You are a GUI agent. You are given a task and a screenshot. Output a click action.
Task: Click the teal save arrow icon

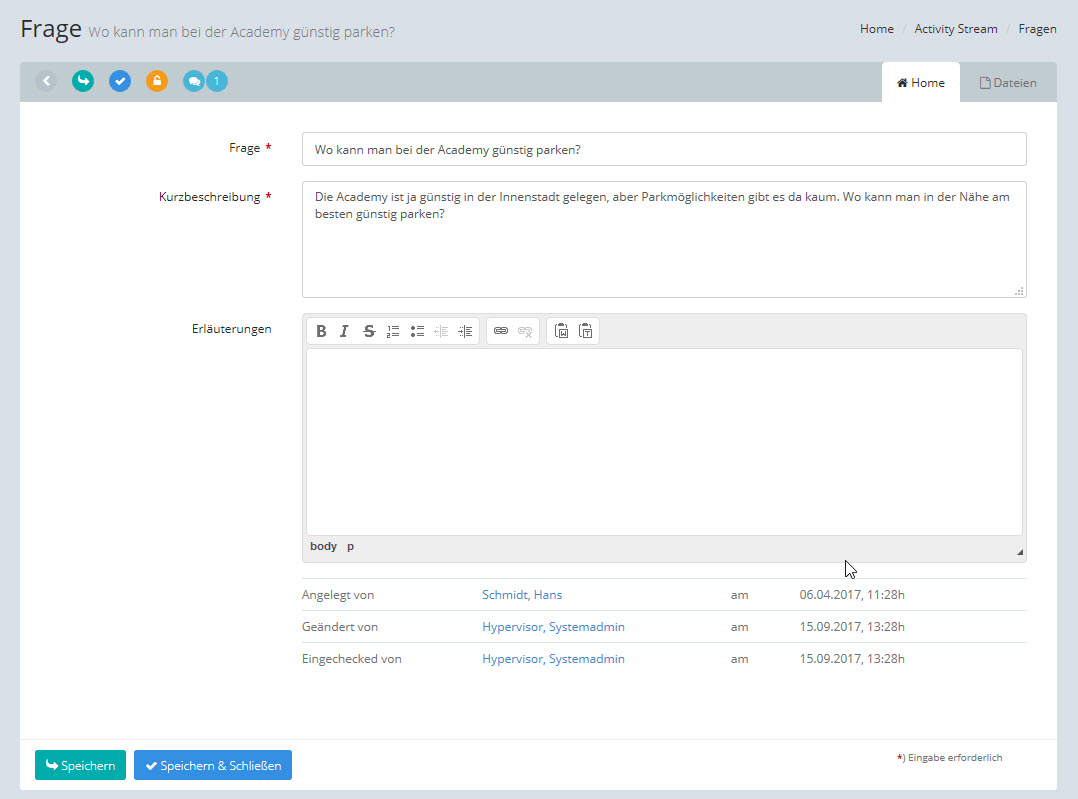[x=83, y=81]
